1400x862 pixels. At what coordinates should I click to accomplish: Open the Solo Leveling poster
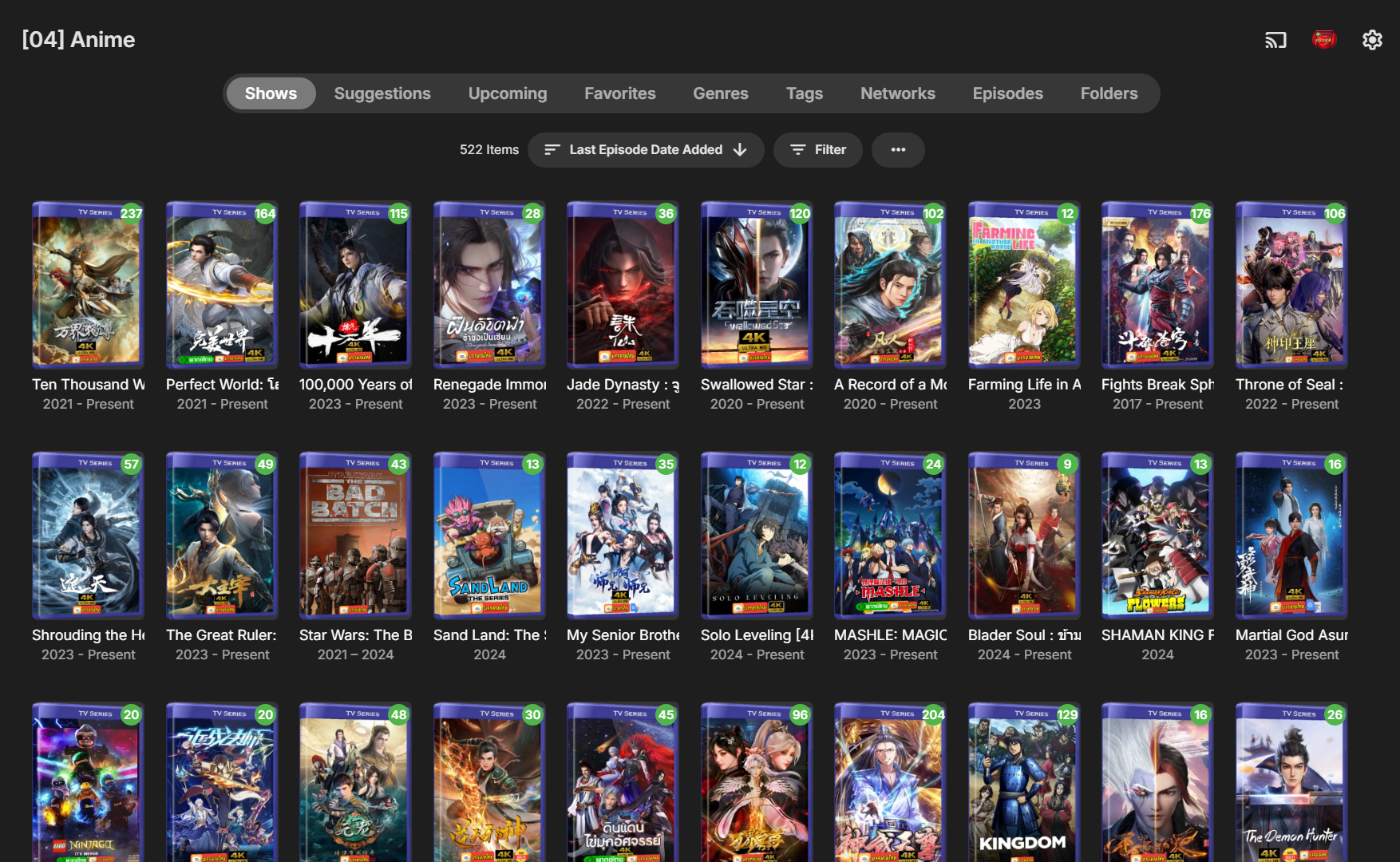757,536
